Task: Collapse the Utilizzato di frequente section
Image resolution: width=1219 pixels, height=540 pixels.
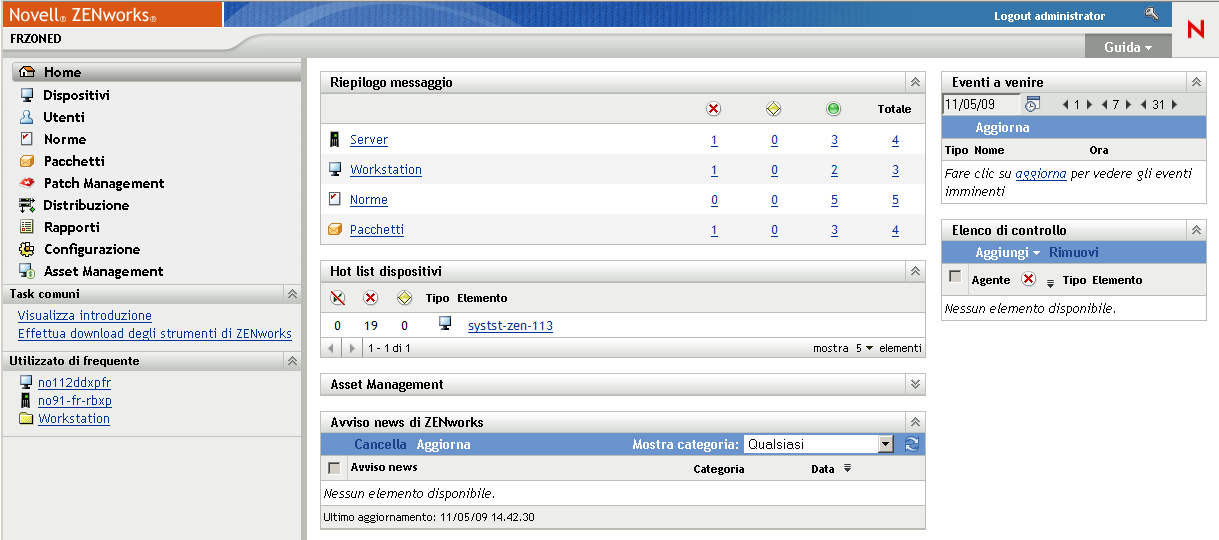Action: 292,361
